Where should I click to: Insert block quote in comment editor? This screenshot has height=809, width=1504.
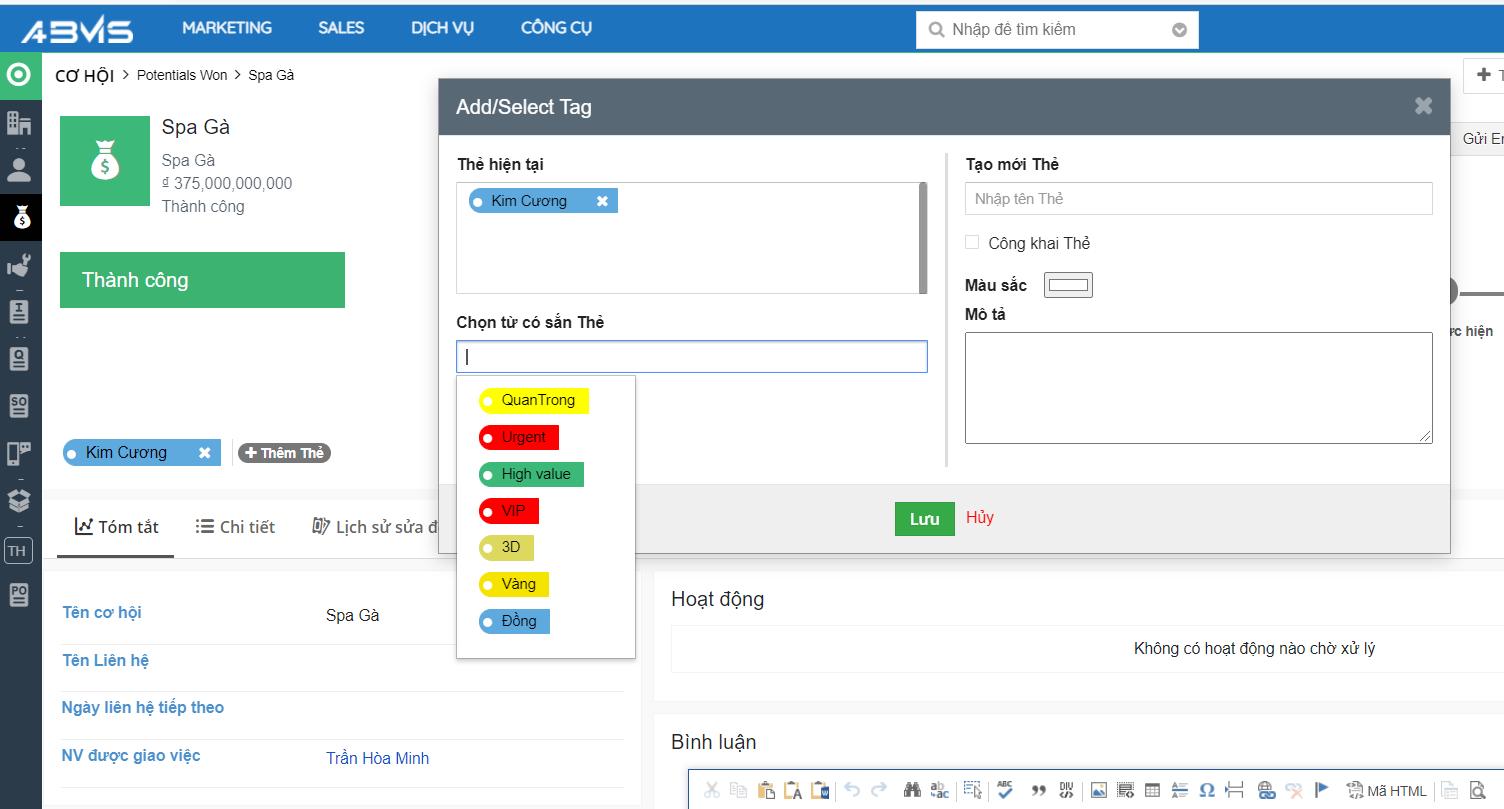(x=1039, y=790)
